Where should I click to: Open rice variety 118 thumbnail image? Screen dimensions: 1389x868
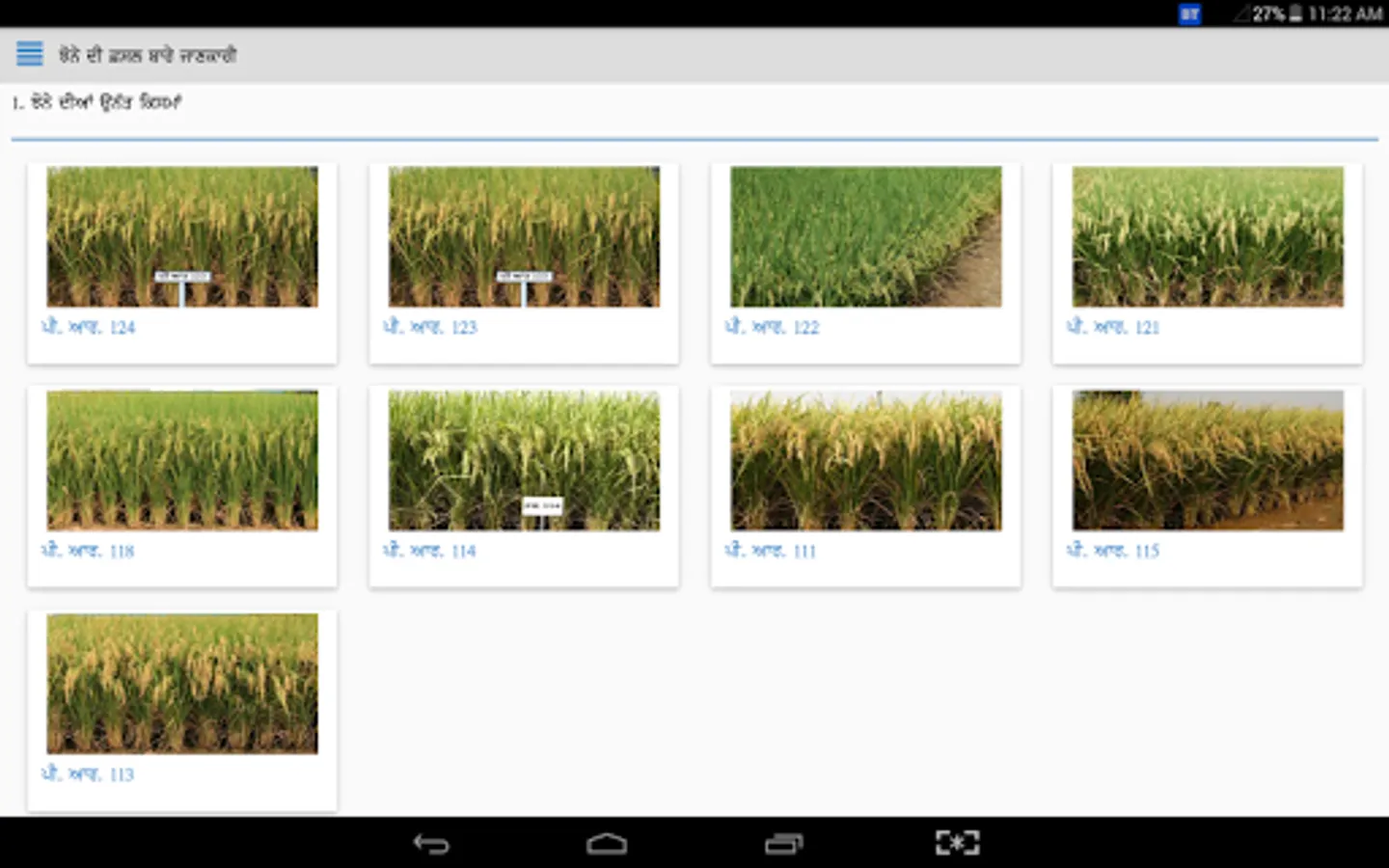182,460
